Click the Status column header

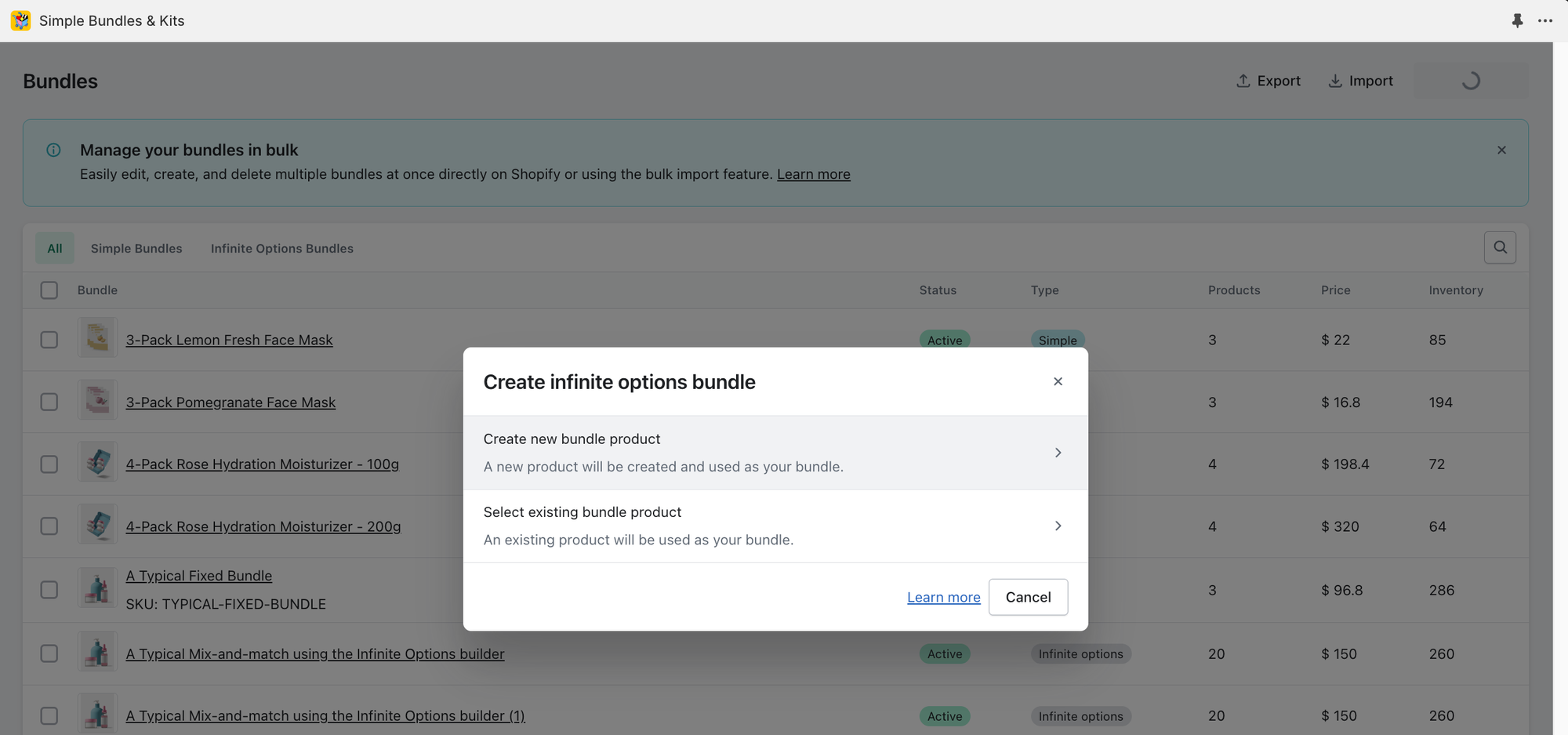(938, 290)
